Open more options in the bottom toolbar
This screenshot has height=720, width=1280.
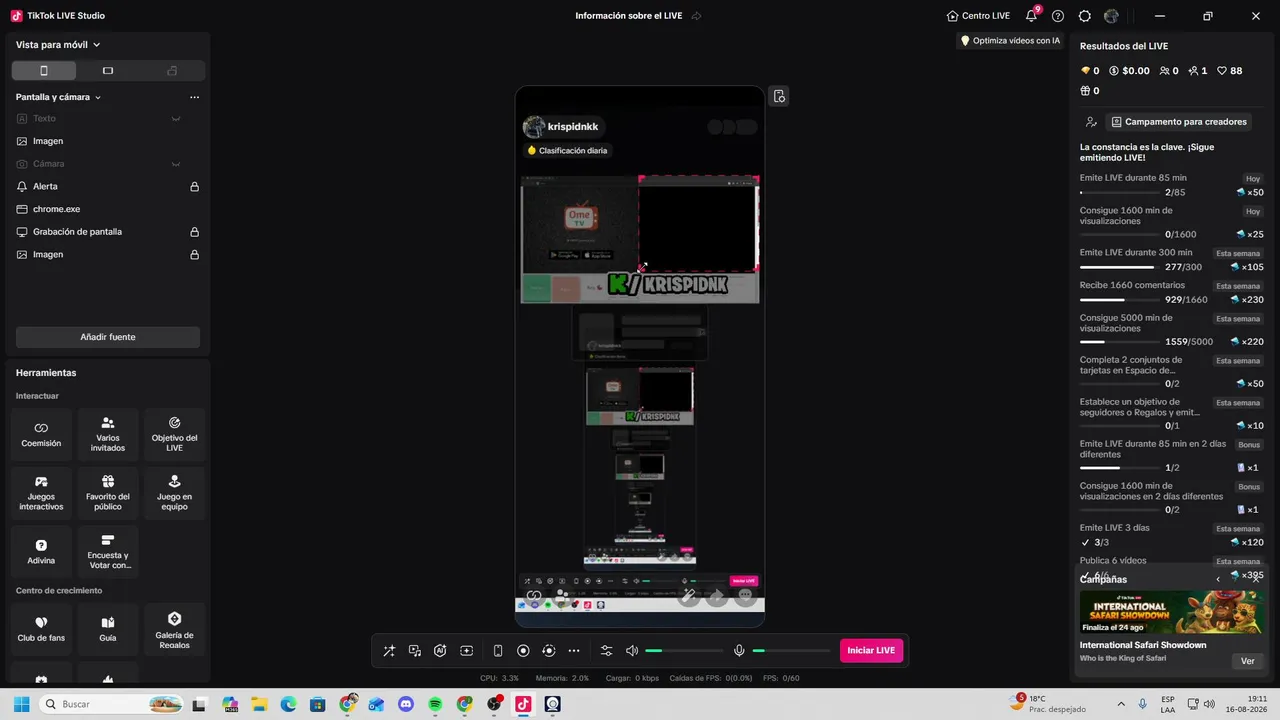[574, 651]
